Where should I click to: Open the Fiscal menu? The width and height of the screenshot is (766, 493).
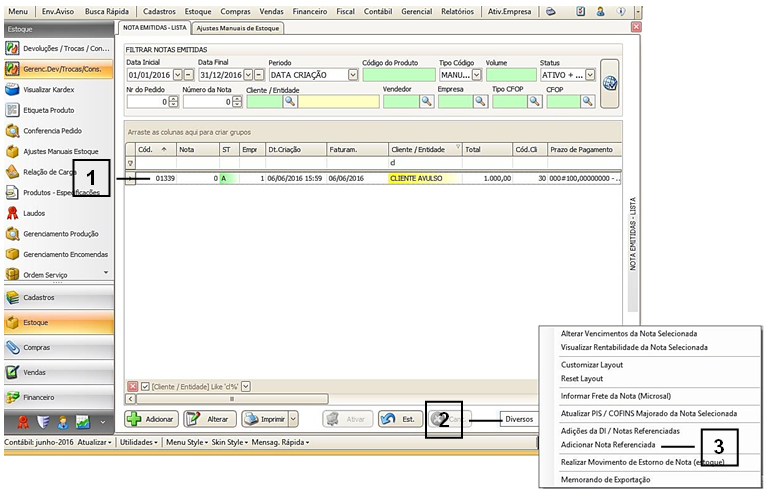pos(345,10)
